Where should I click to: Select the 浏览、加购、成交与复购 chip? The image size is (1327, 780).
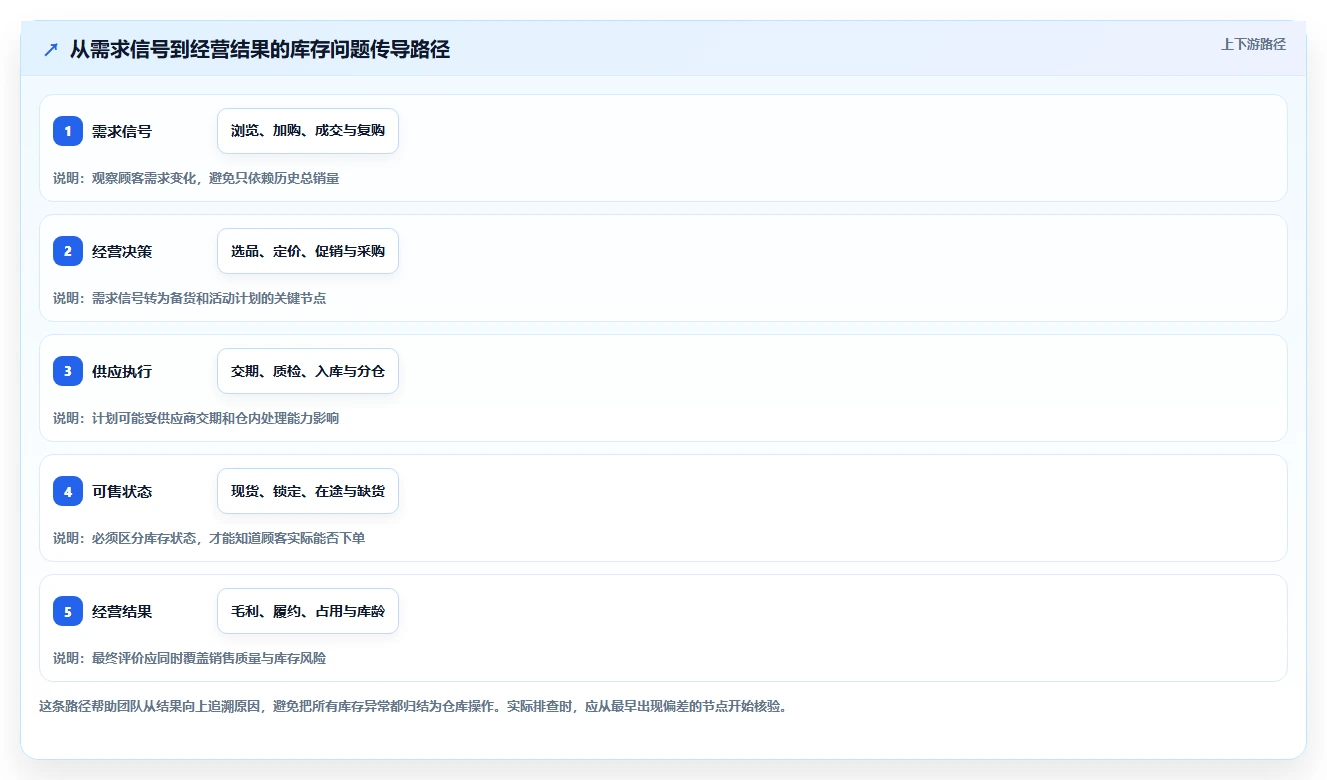click(x=308, y=131)
